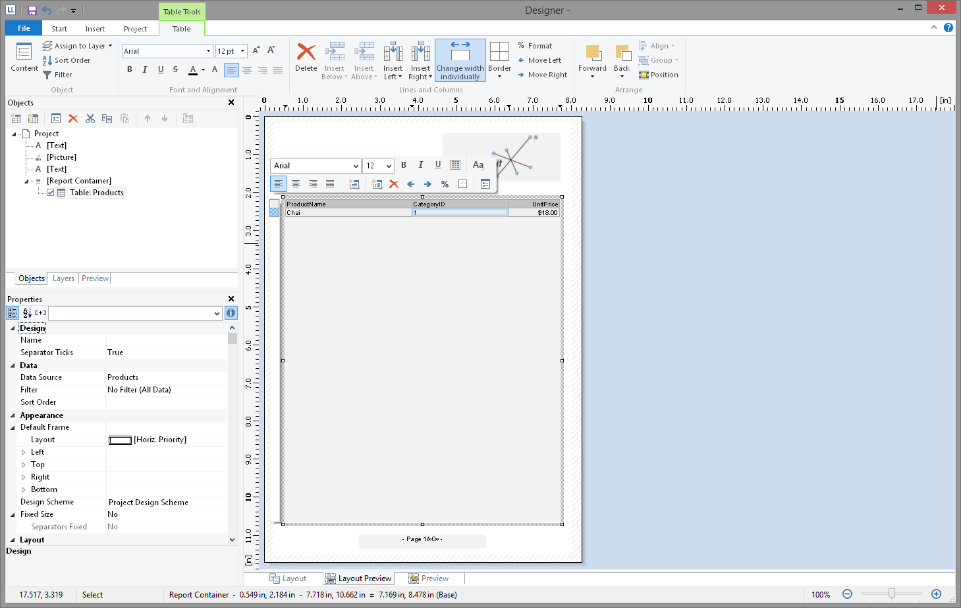Image resolution: width=961 pixels, height=608 pixels.
Task: Toggle Italic in the floating mini toolbar
Action: click(421, 165)
